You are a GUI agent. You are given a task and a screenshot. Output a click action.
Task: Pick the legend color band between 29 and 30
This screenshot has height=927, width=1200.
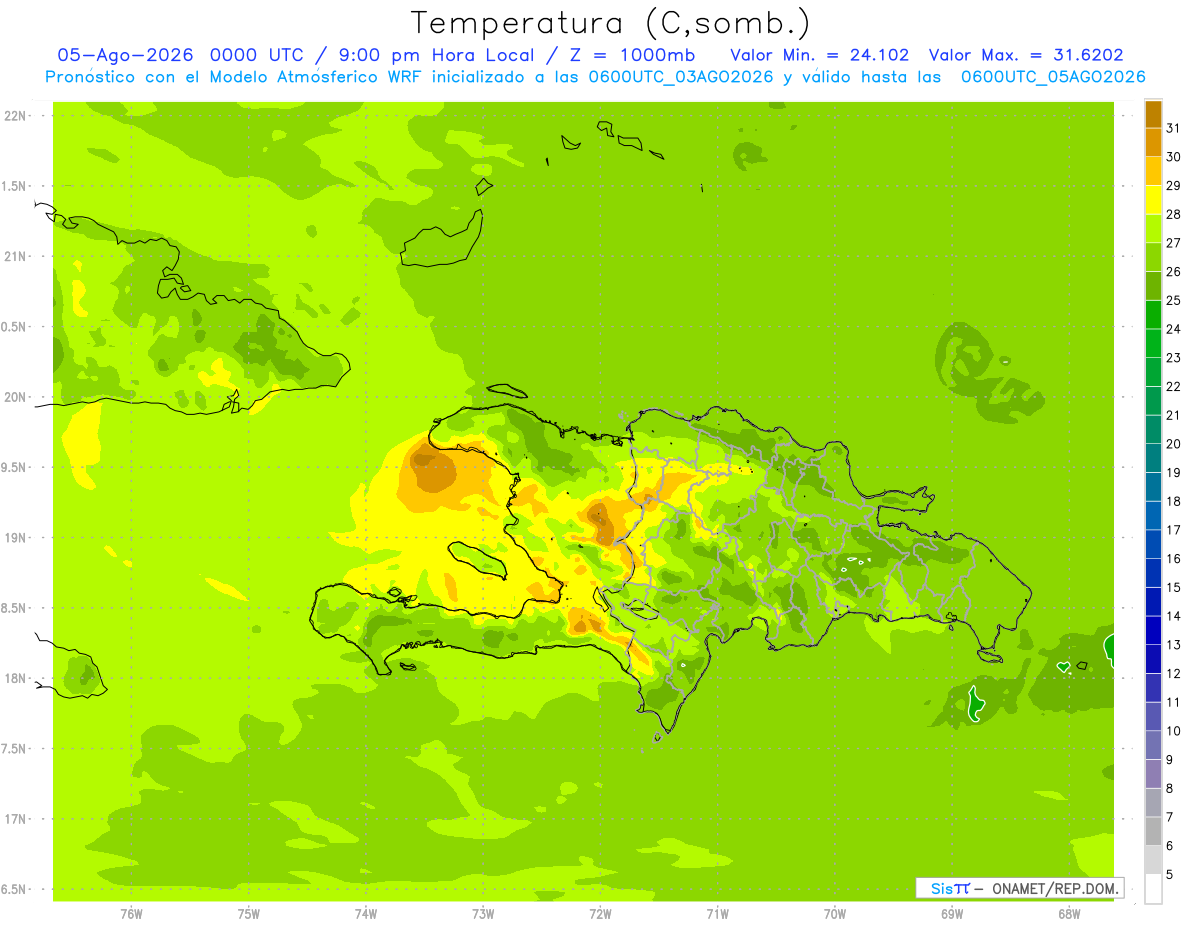[x=1153, y=171]
